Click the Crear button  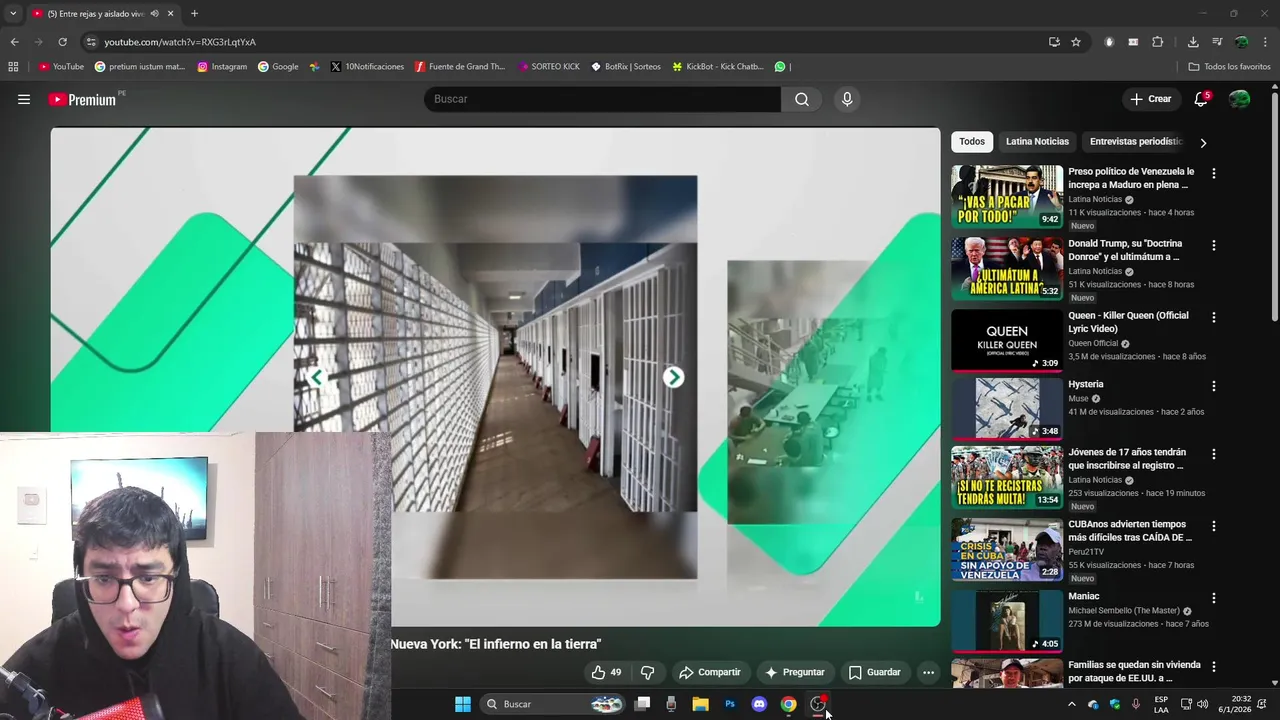1151,99
